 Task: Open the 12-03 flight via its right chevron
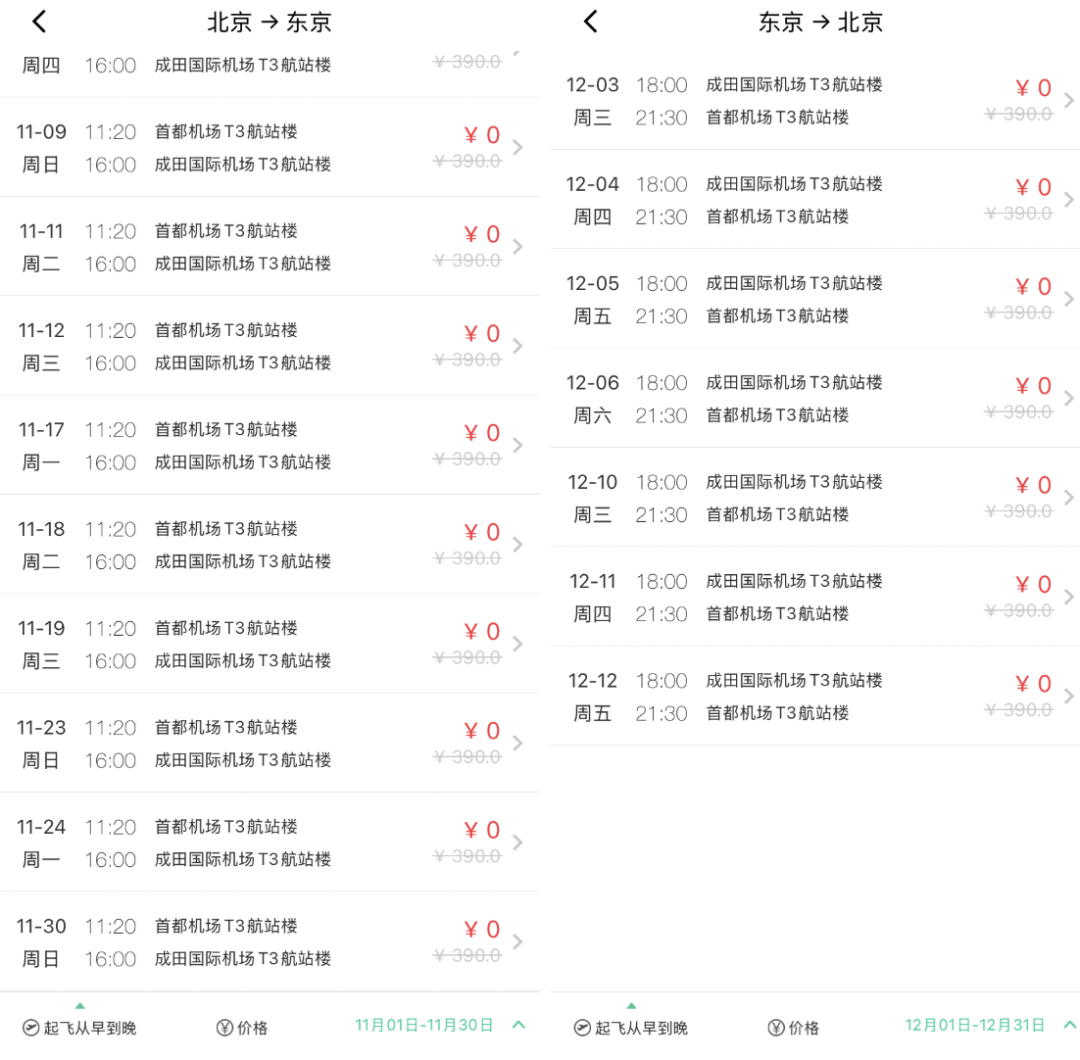(x=1068, y=101)
